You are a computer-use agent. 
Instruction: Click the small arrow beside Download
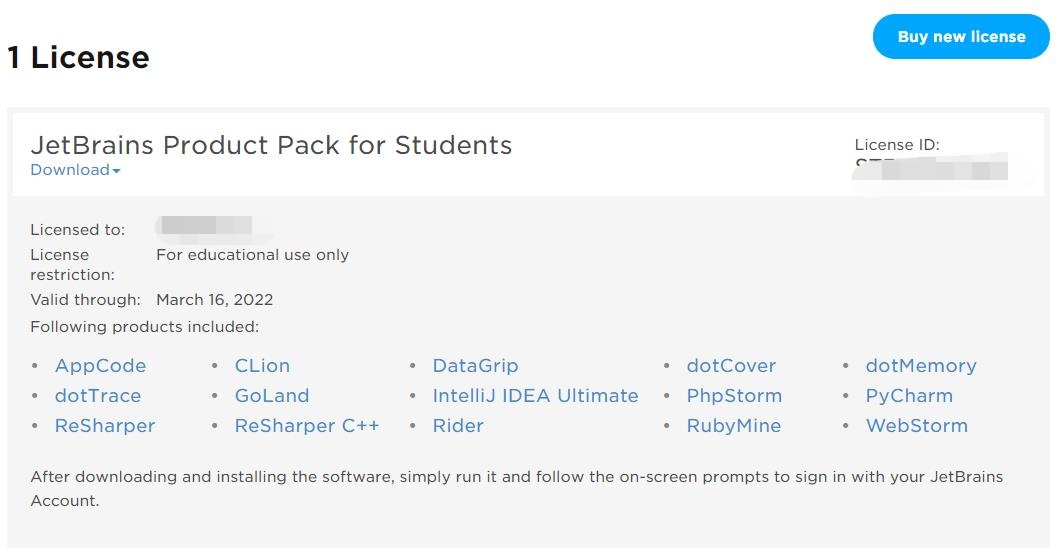tap(117, 172)
